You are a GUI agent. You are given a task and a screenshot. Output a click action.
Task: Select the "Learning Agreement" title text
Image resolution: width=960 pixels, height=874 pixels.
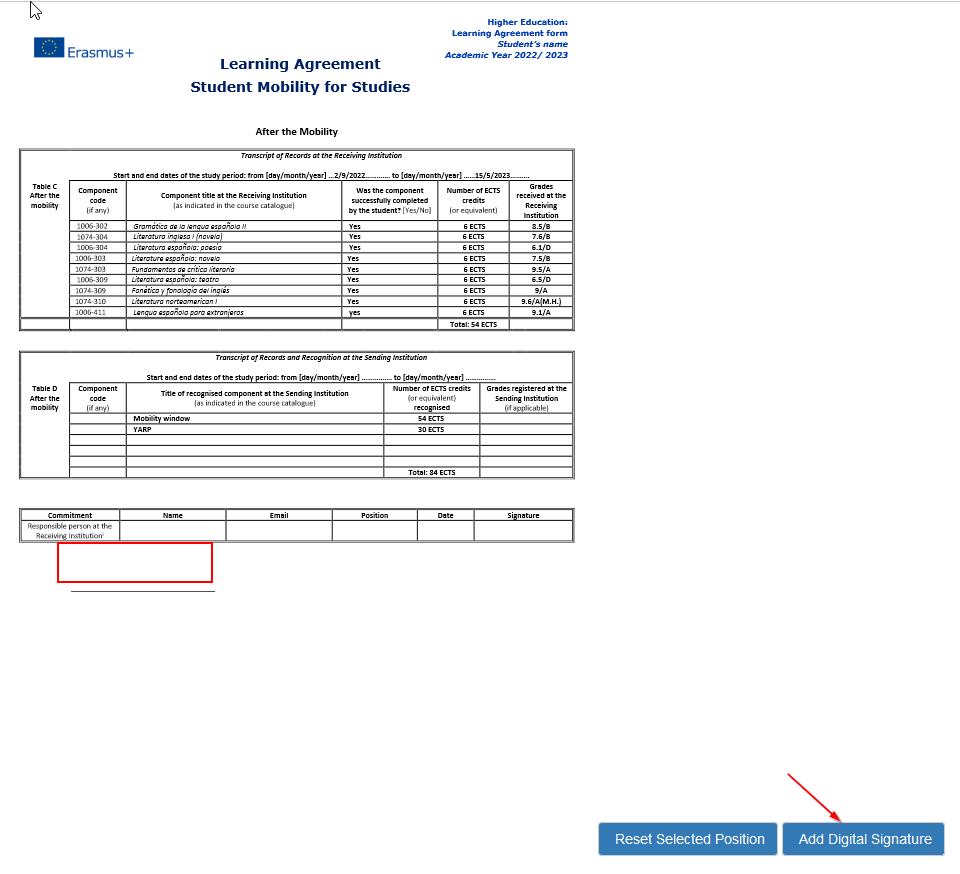pos(300,64)
